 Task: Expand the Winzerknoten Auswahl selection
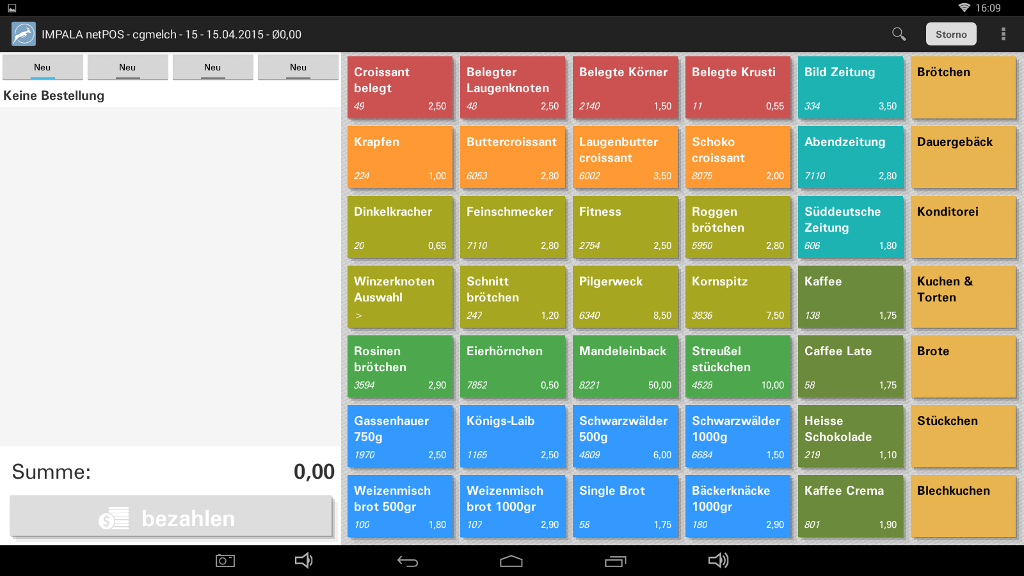[x=400, y=297]
